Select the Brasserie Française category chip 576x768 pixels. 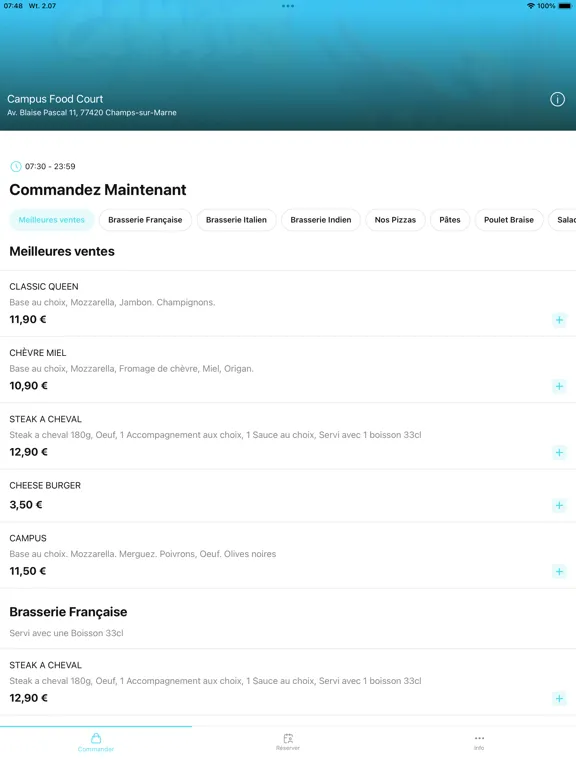(x=145, y=220)
